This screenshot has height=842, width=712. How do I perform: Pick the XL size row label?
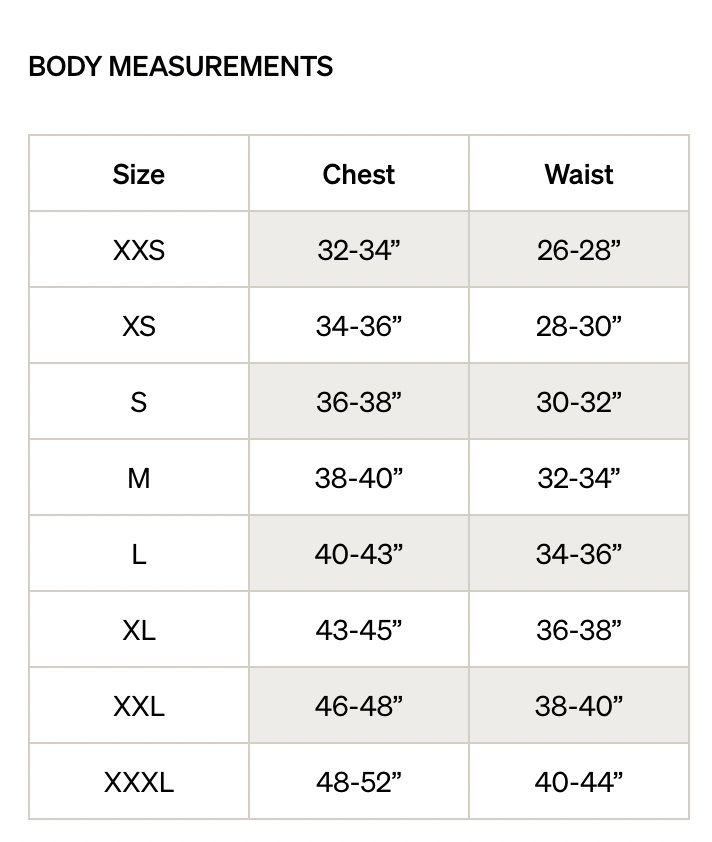[139, 629]
